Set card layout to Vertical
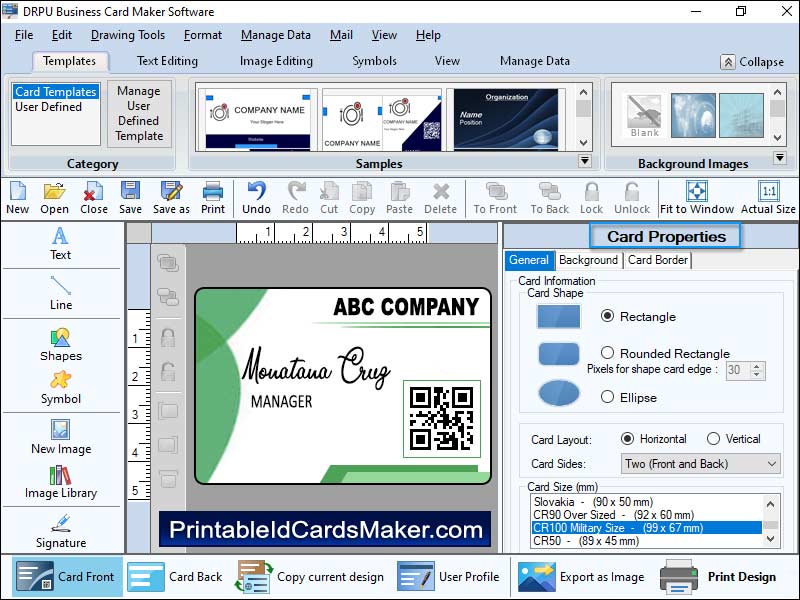This screenshot has height=600, width=800. 713,439
